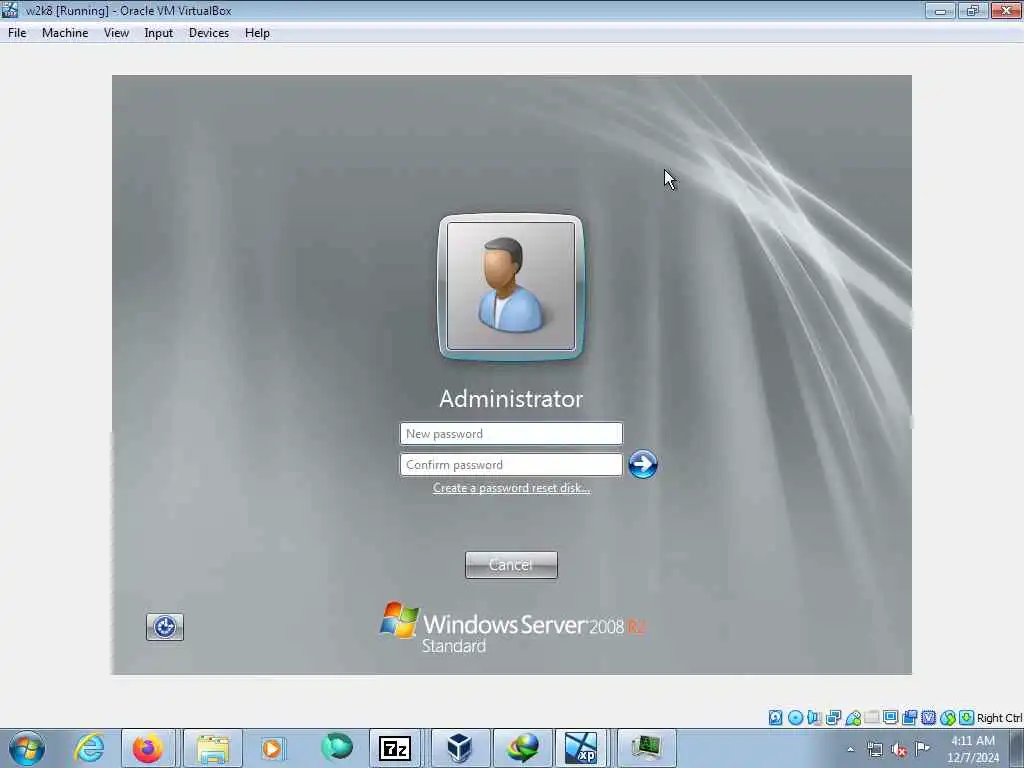Click the Show desktop strip
This screenshot has width=1024, height=768.
[x=1016, y=749]
